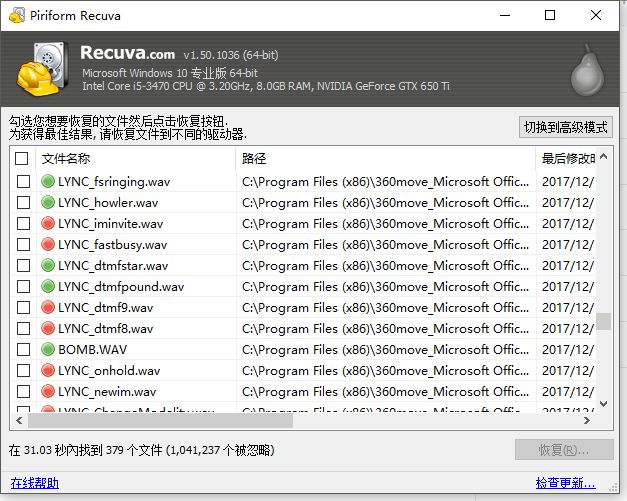Click horizontal scrollbar left arrow
The image size is (627, 501).
[19, 420]
